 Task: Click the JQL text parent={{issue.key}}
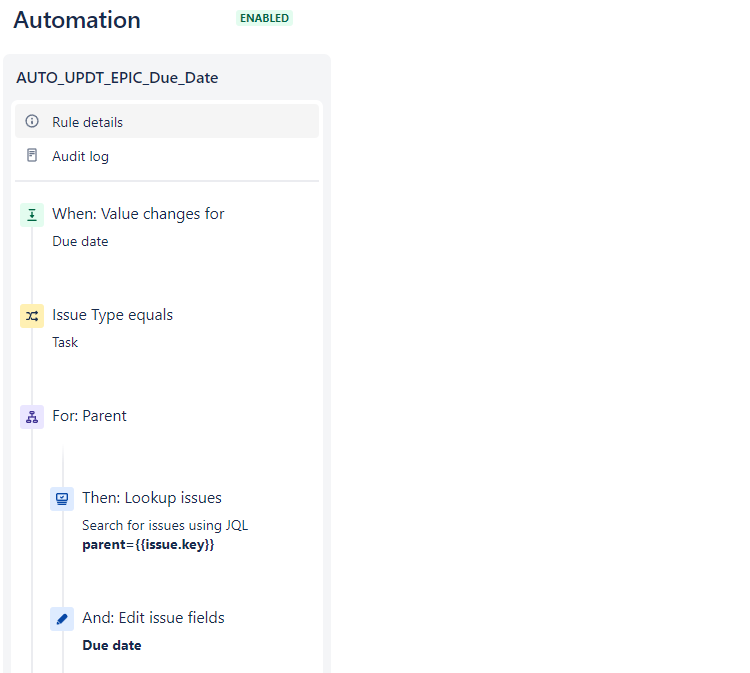pyautogui.click(x=148, y=545)
